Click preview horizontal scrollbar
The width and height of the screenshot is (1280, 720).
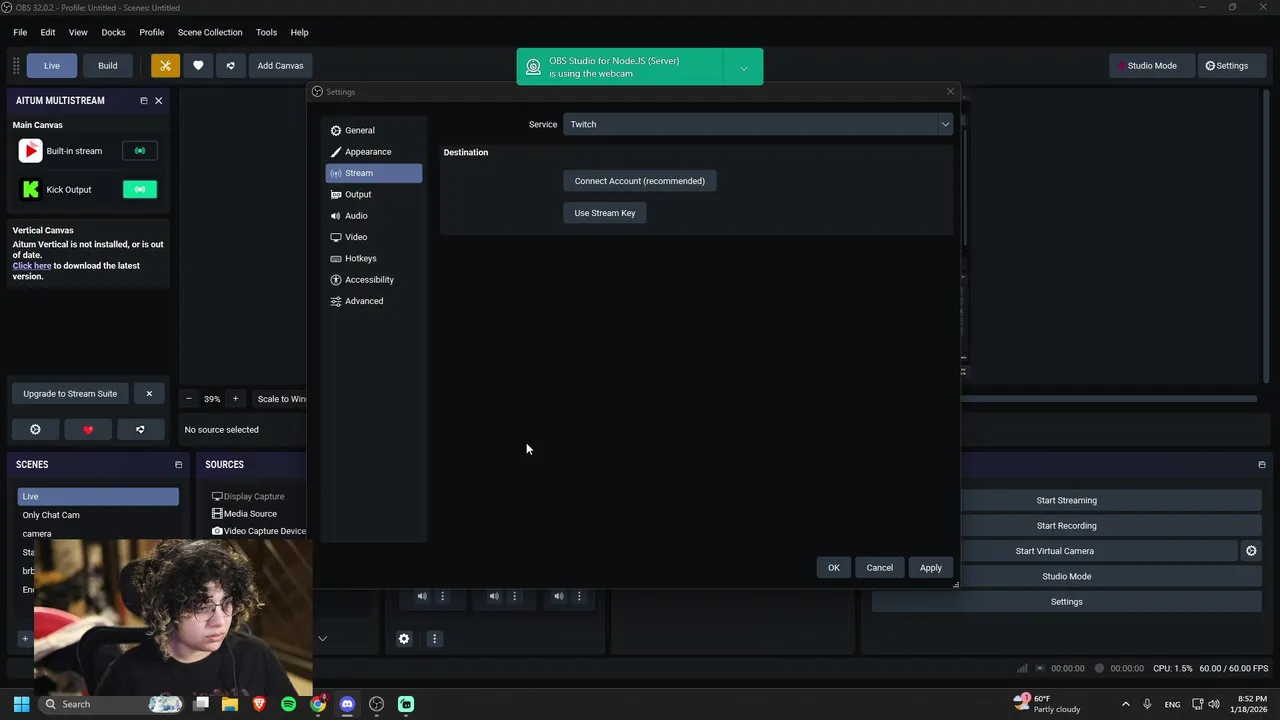pyautogui.click(x=1108, y=399)
